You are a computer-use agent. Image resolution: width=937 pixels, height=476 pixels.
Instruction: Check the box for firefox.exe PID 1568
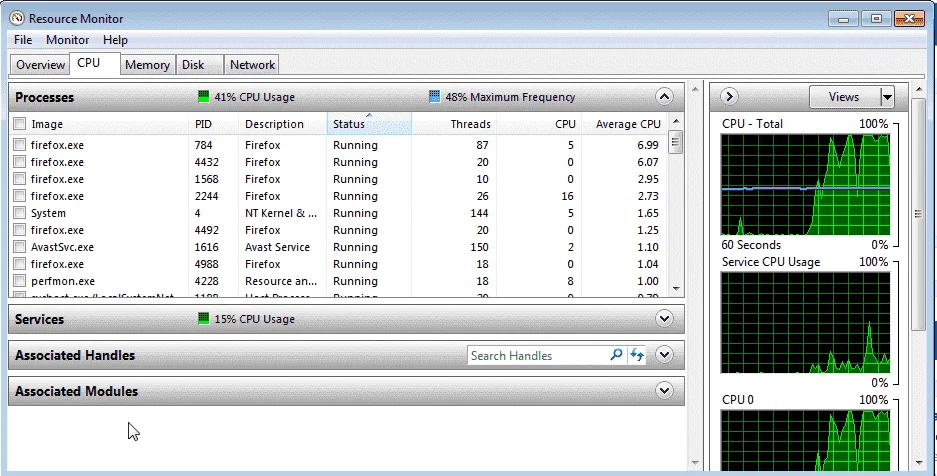click(20, 179)
